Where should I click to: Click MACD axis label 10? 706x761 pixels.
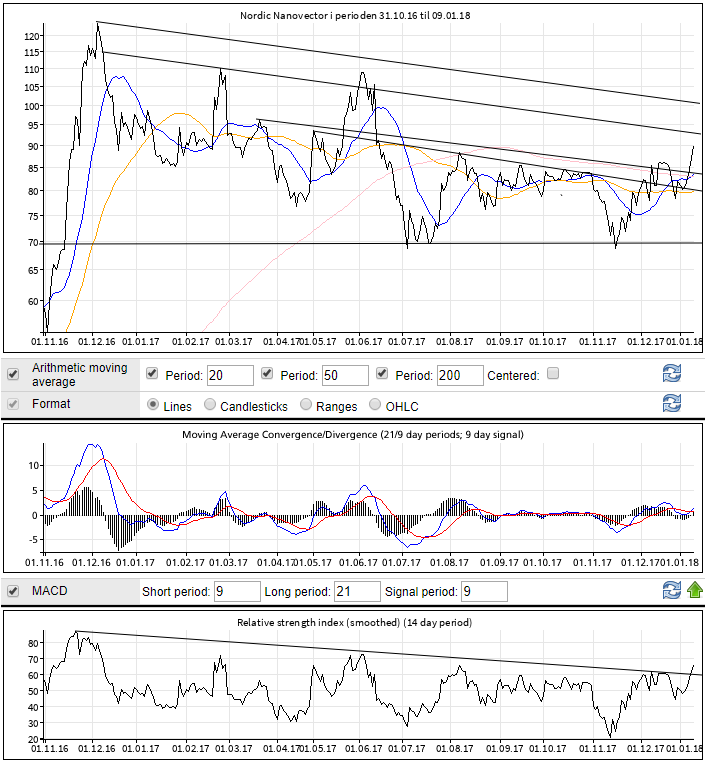click(33, 466)
